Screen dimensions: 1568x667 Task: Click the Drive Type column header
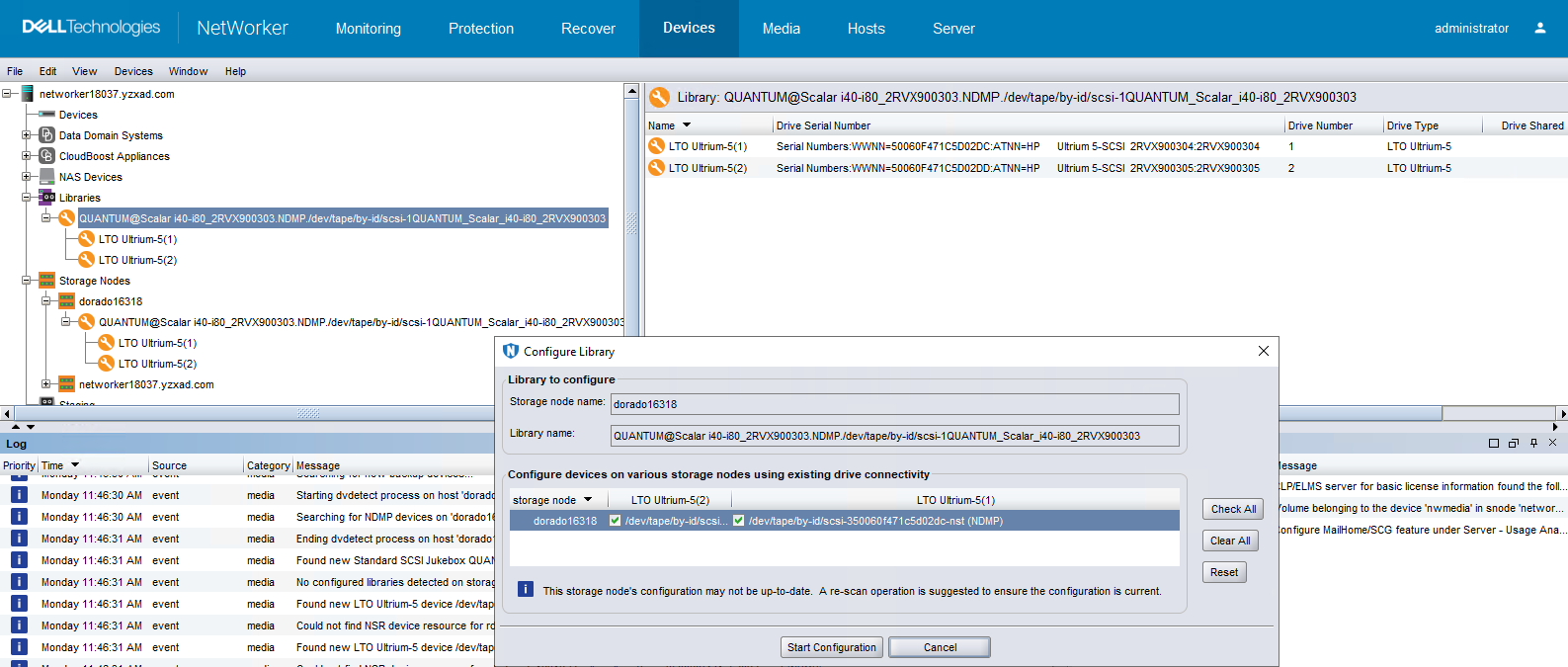1432,125
